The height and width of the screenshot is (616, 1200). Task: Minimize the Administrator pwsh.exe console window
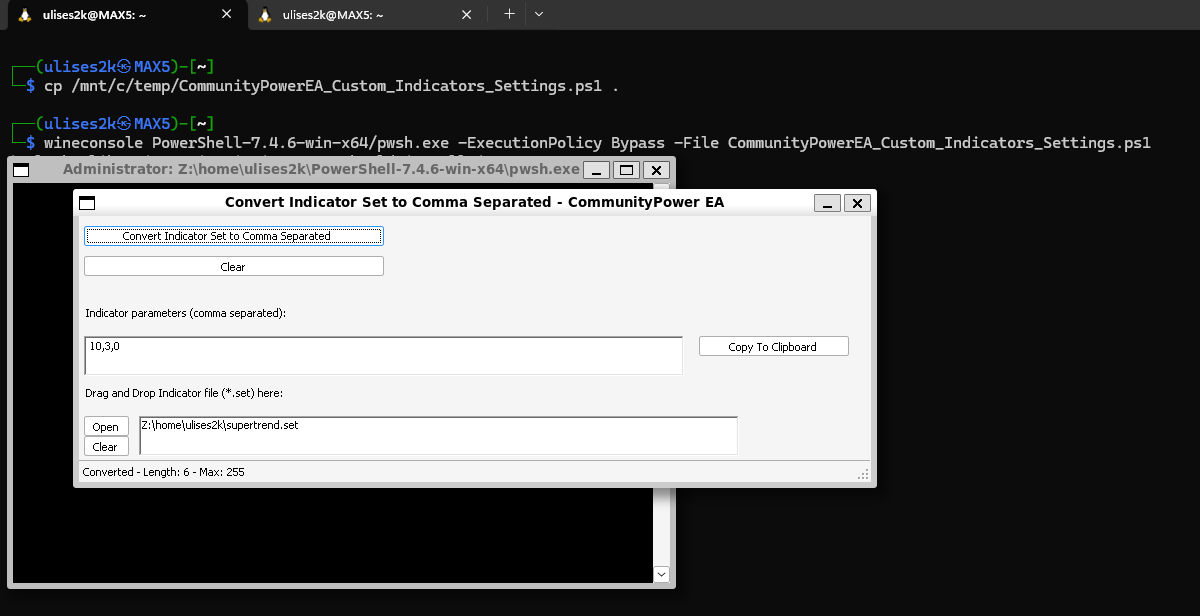(x=596, y=170)
